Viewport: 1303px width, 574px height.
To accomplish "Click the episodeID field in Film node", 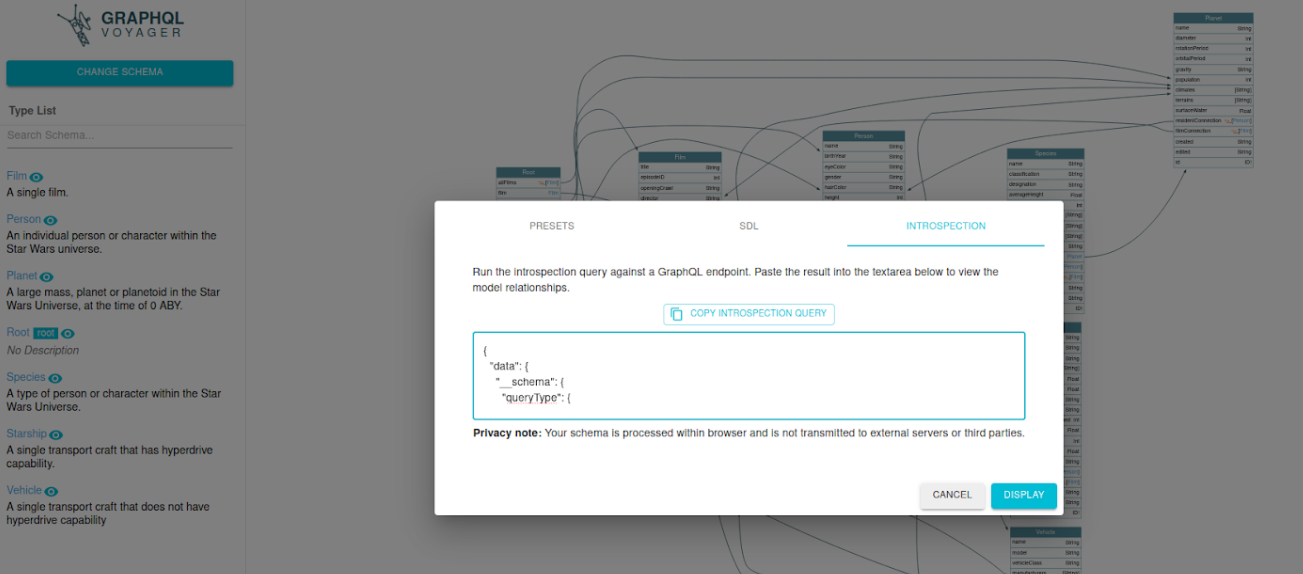I will [680, 178].
